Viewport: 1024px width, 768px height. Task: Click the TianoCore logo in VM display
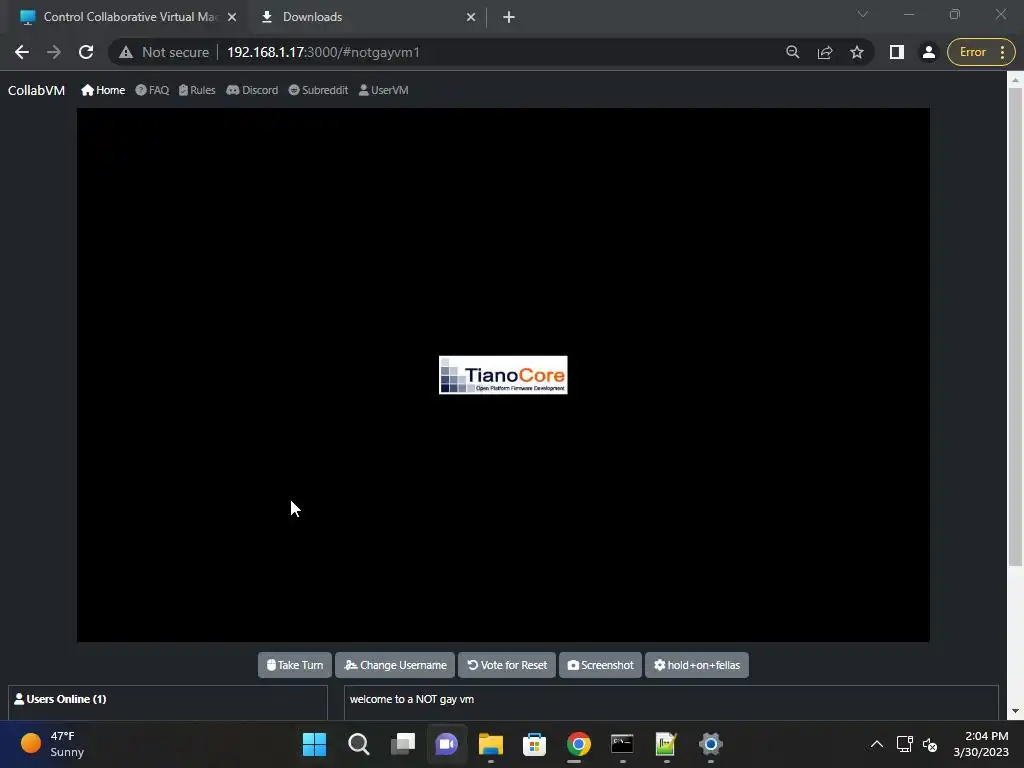503,375
